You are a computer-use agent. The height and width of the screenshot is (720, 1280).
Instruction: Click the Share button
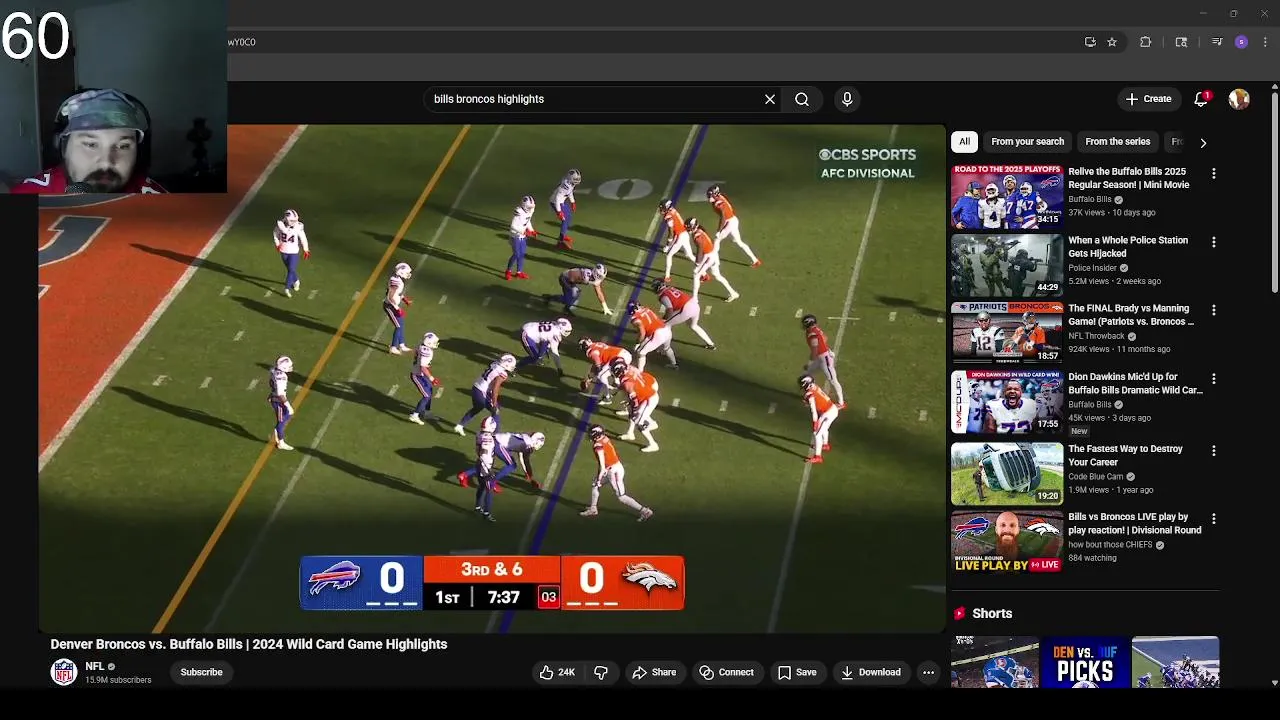(x=654, y=672)
